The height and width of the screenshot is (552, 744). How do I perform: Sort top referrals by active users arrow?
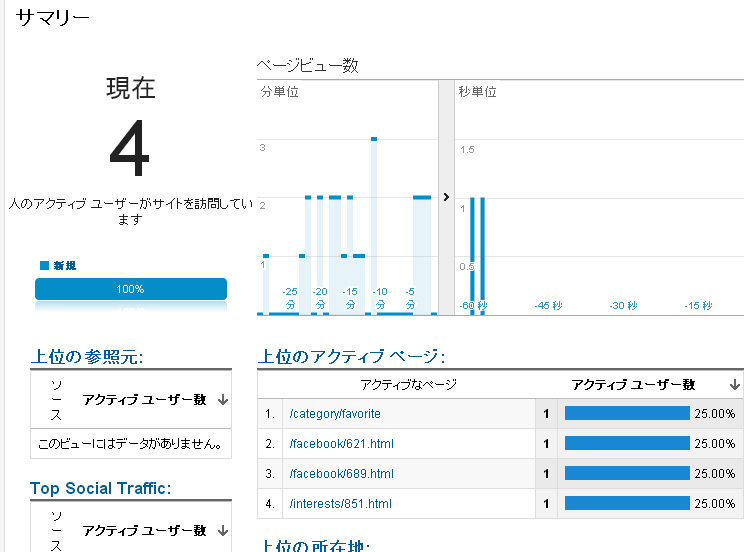223,400
